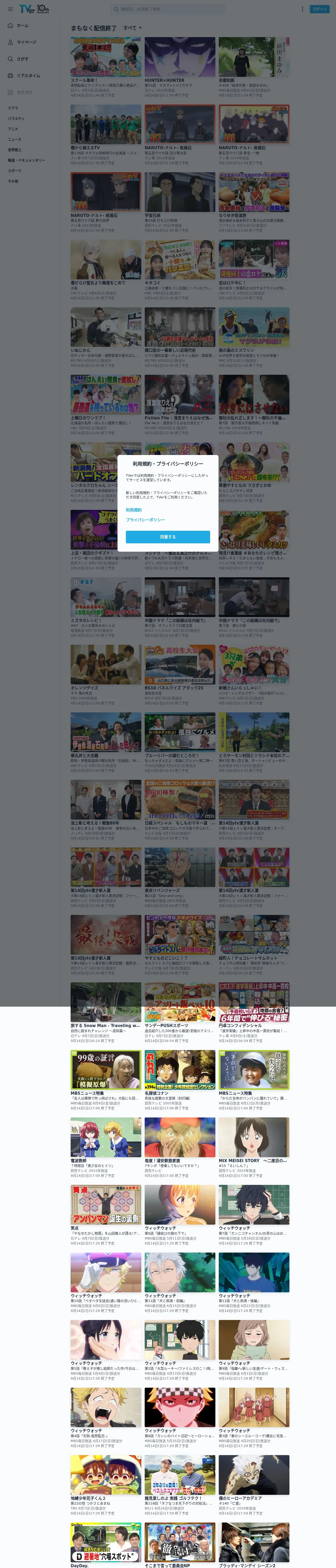
Task: Open BS10 パネルクイズ アタック25 title
Action: (174, 688)
